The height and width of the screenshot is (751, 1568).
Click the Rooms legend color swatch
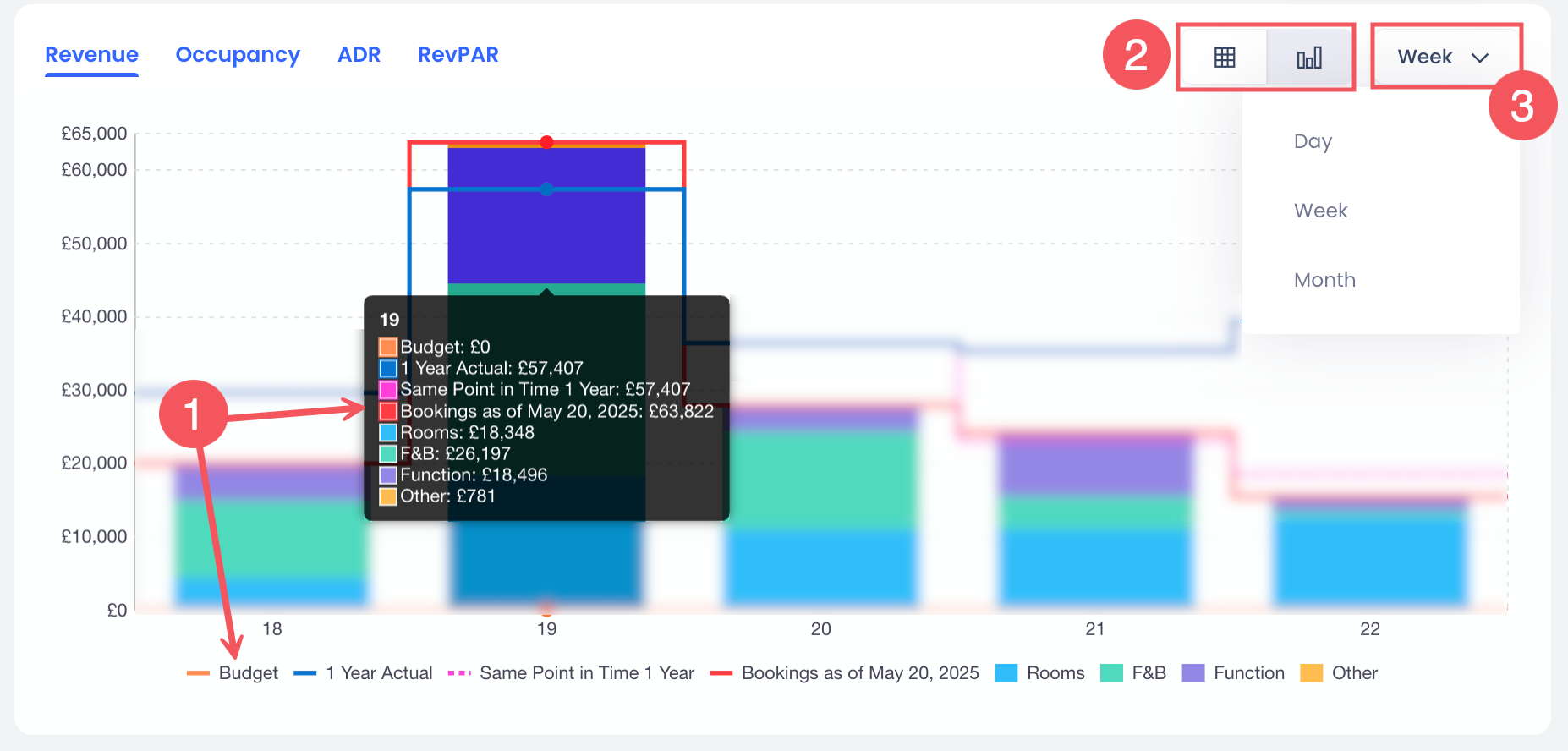(x=1006, y=673)
